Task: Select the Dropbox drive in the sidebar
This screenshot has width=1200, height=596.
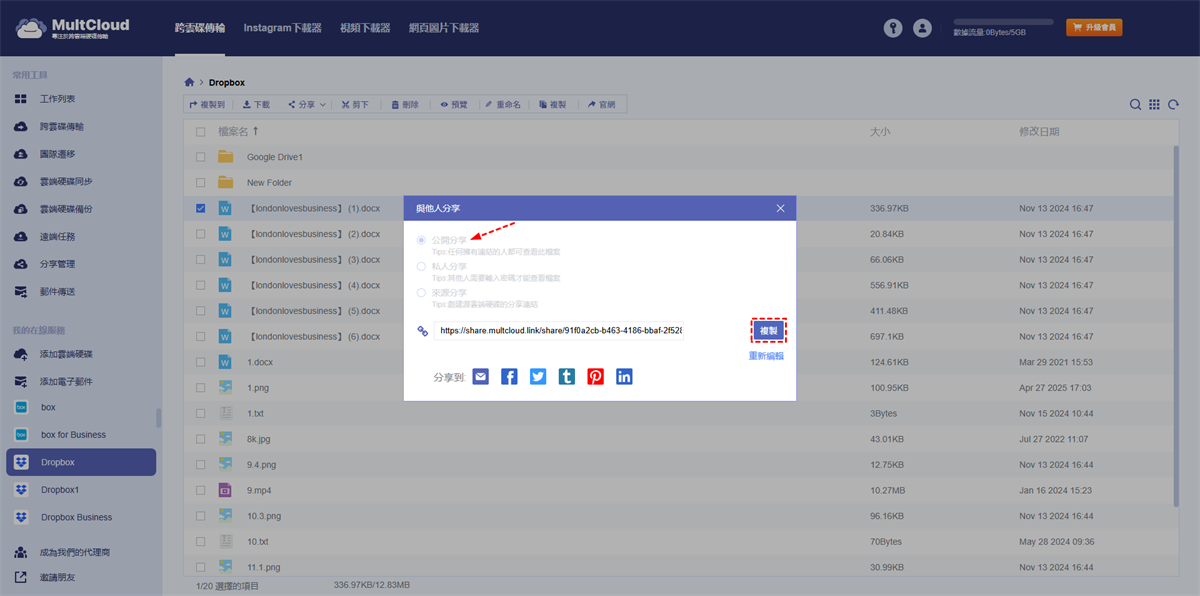Action: 80,462
